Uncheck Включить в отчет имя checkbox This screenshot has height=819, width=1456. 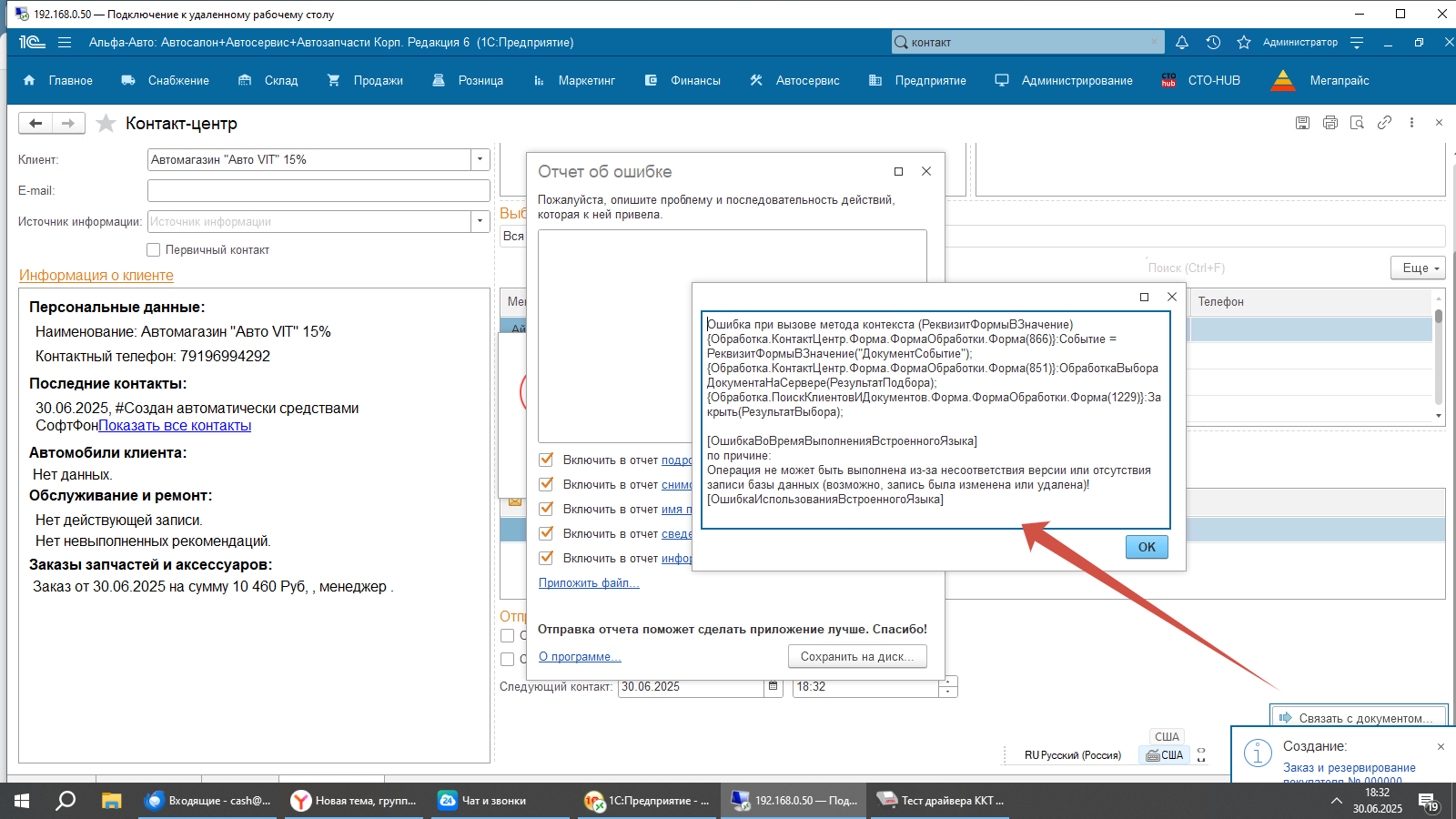coord(546,509)
